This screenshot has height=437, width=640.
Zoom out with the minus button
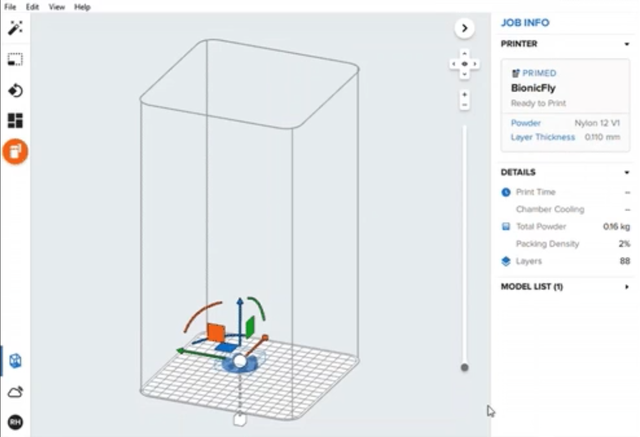[464, 105]
